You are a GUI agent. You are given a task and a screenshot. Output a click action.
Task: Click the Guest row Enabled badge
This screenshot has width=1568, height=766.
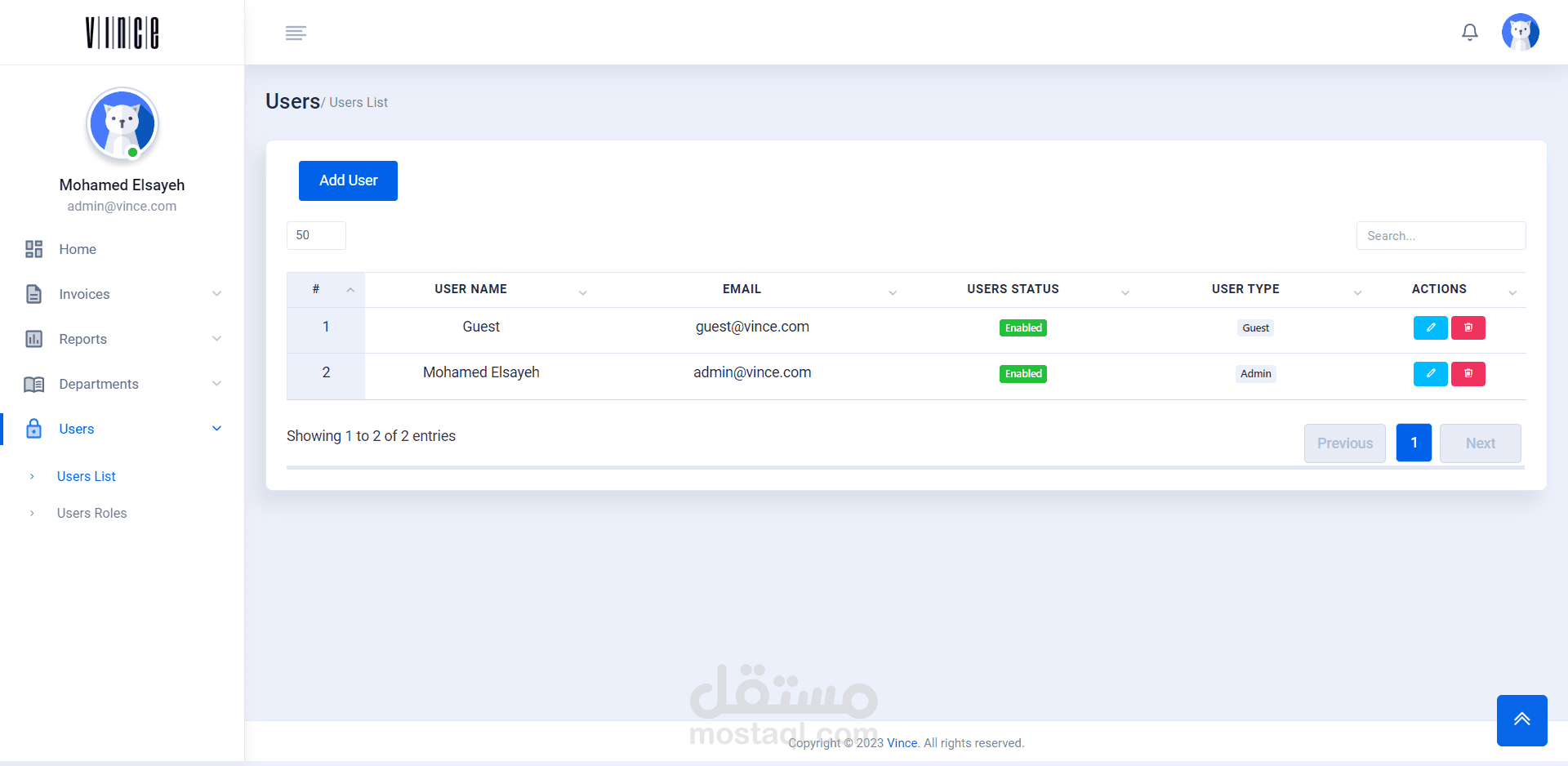(x=1023, y=327)
